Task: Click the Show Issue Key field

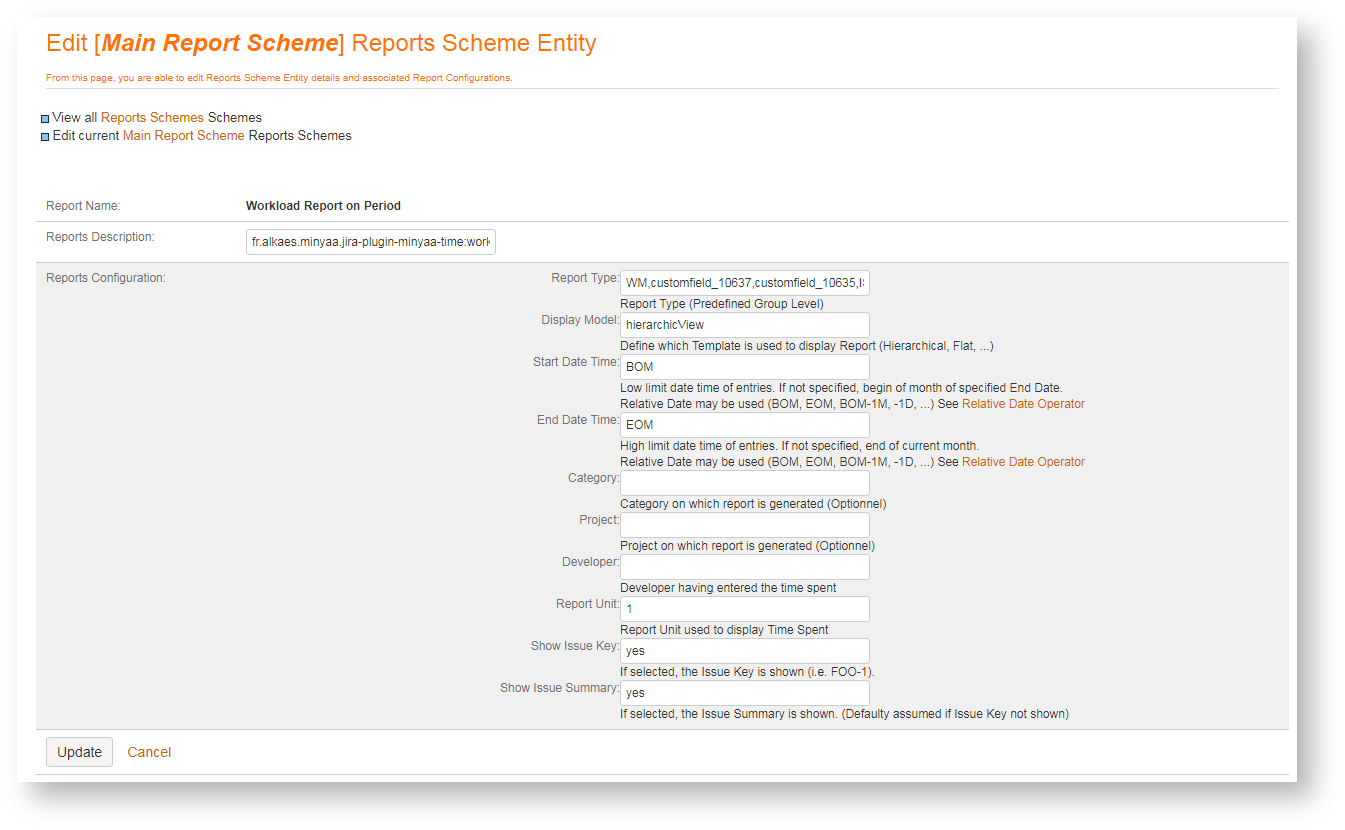Action: tap(744, 651)
